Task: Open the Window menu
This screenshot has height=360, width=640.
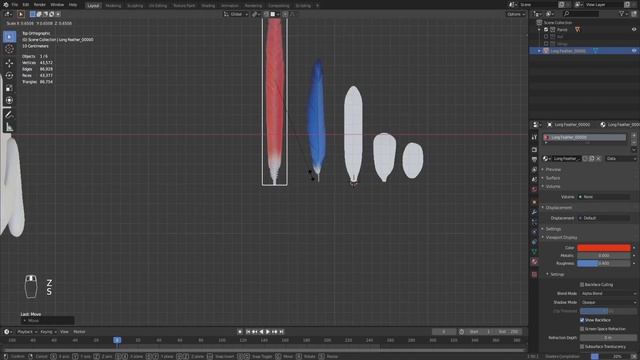Action: pyautogui.click(x=57, y=4)
